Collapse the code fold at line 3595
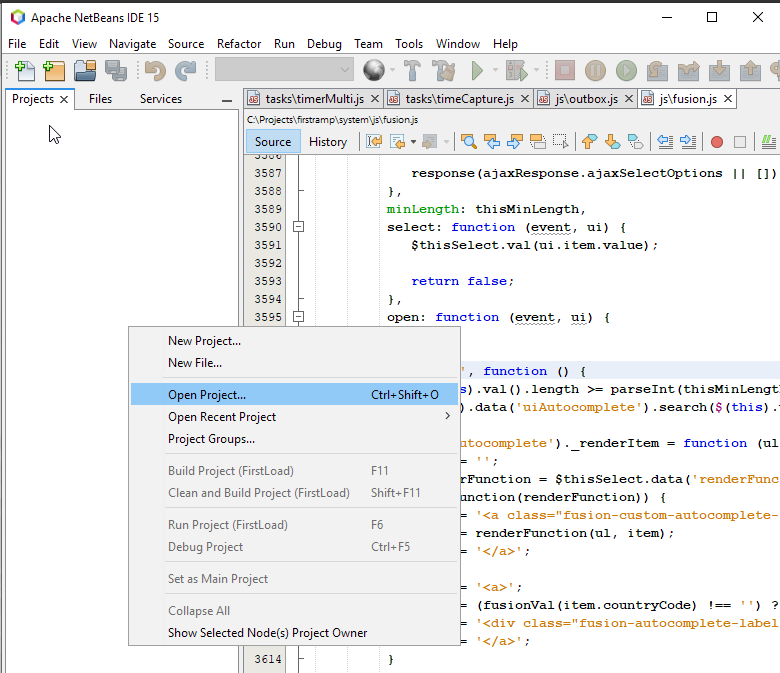This screenshot has width=780, height=673. point(298,317)
